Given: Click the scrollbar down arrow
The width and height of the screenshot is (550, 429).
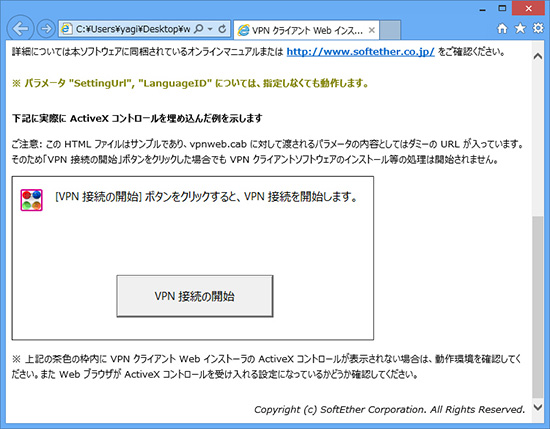Looking at the screenshot, I should point(537,407).
